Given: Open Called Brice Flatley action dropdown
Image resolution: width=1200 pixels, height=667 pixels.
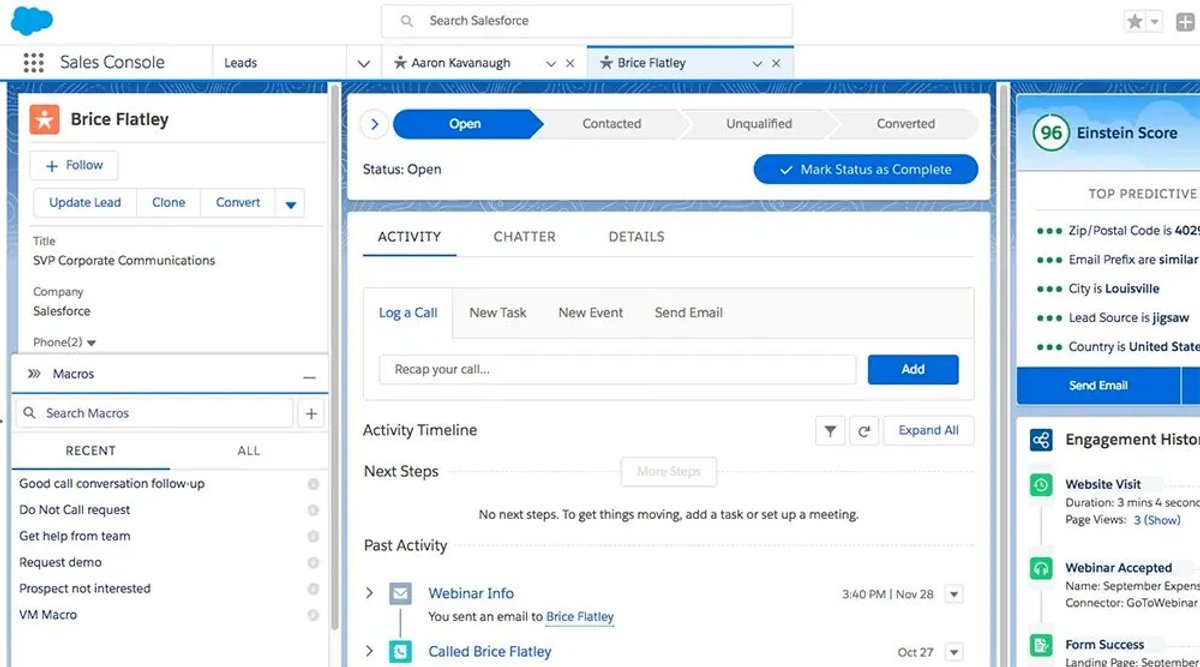Looking at the screenshot, I should pyautogui.click(x=954, y=652).
